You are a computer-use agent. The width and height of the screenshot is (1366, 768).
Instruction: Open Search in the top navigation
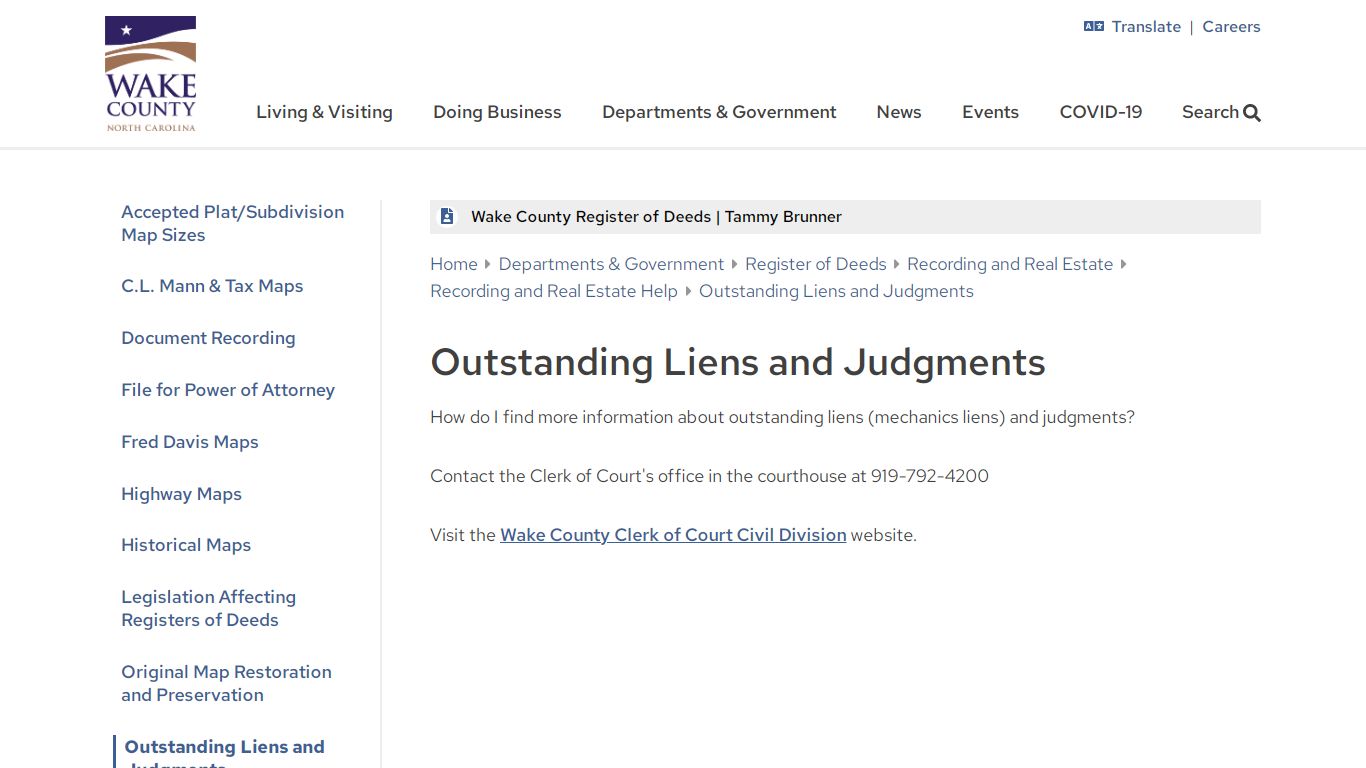point(1221,112)
